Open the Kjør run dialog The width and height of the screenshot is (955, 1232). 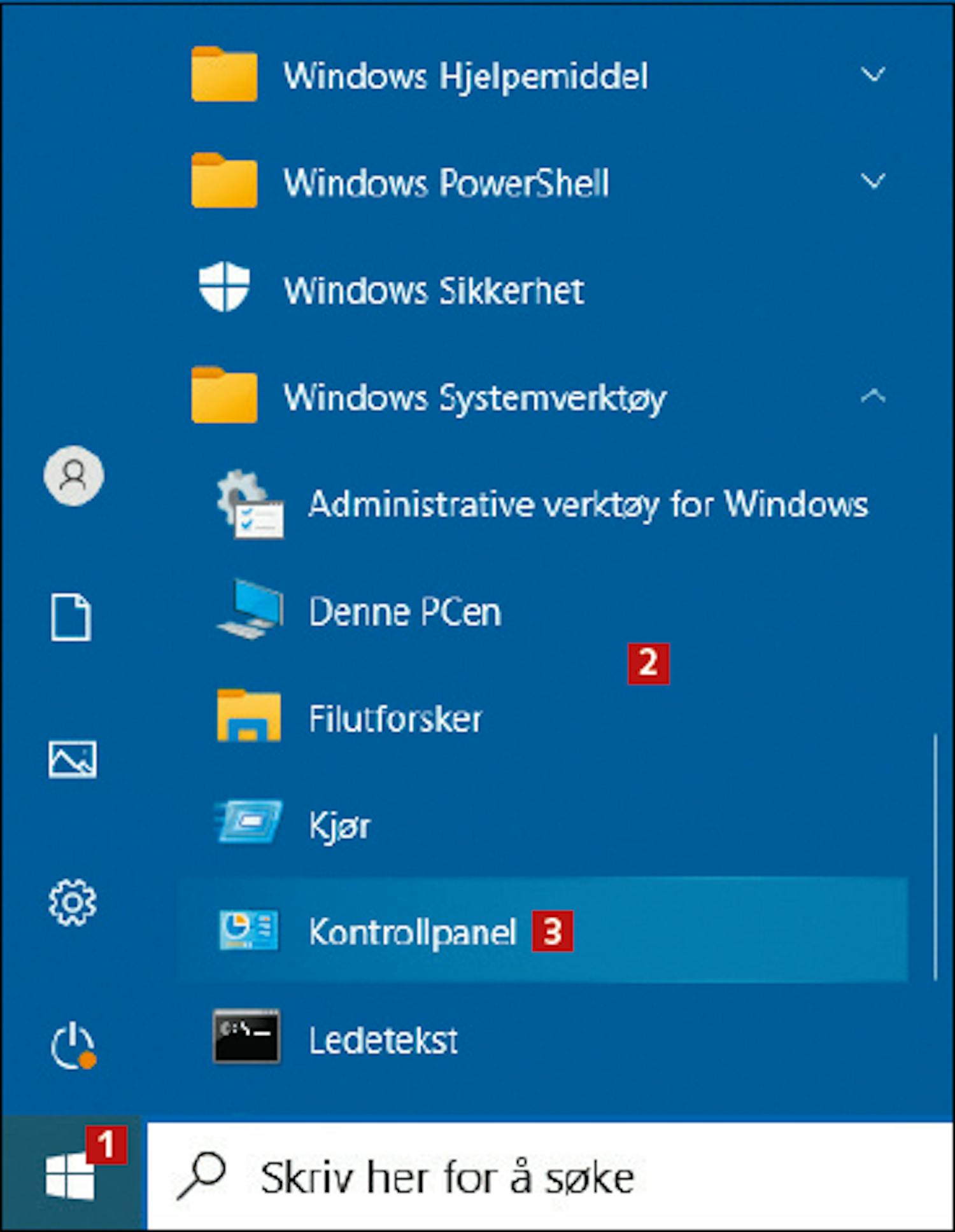click(x=542, y=825)
